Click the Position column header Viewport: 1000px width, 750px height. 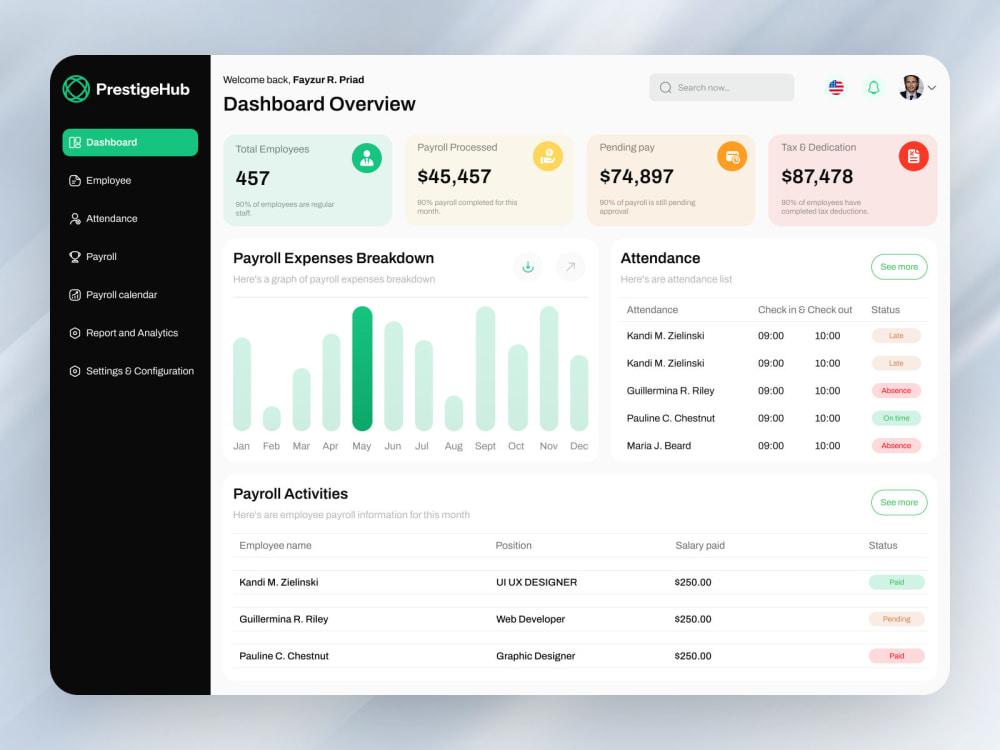click(x=513, y=545)
